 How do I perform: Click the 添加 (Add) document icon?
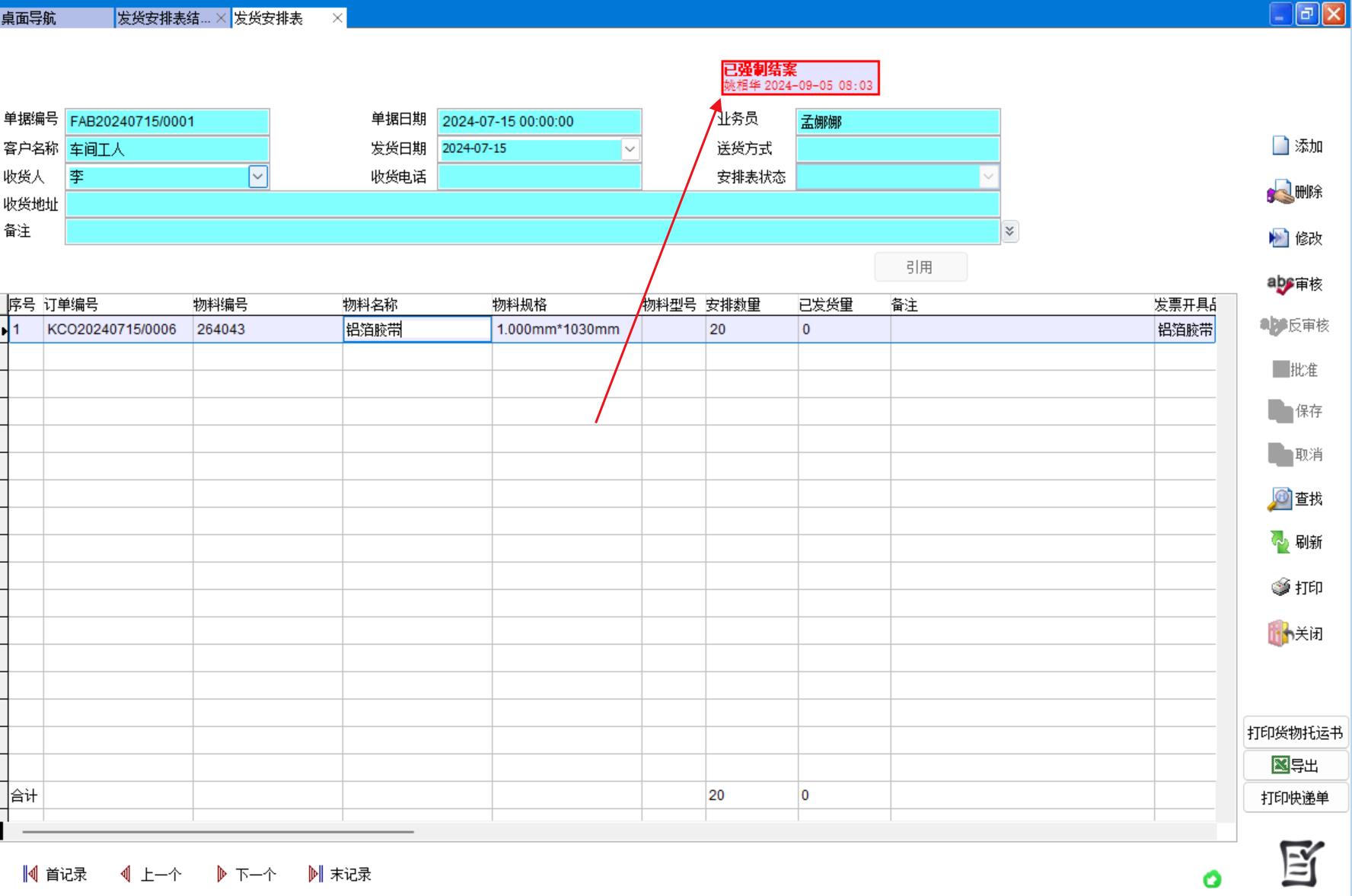1280,145
